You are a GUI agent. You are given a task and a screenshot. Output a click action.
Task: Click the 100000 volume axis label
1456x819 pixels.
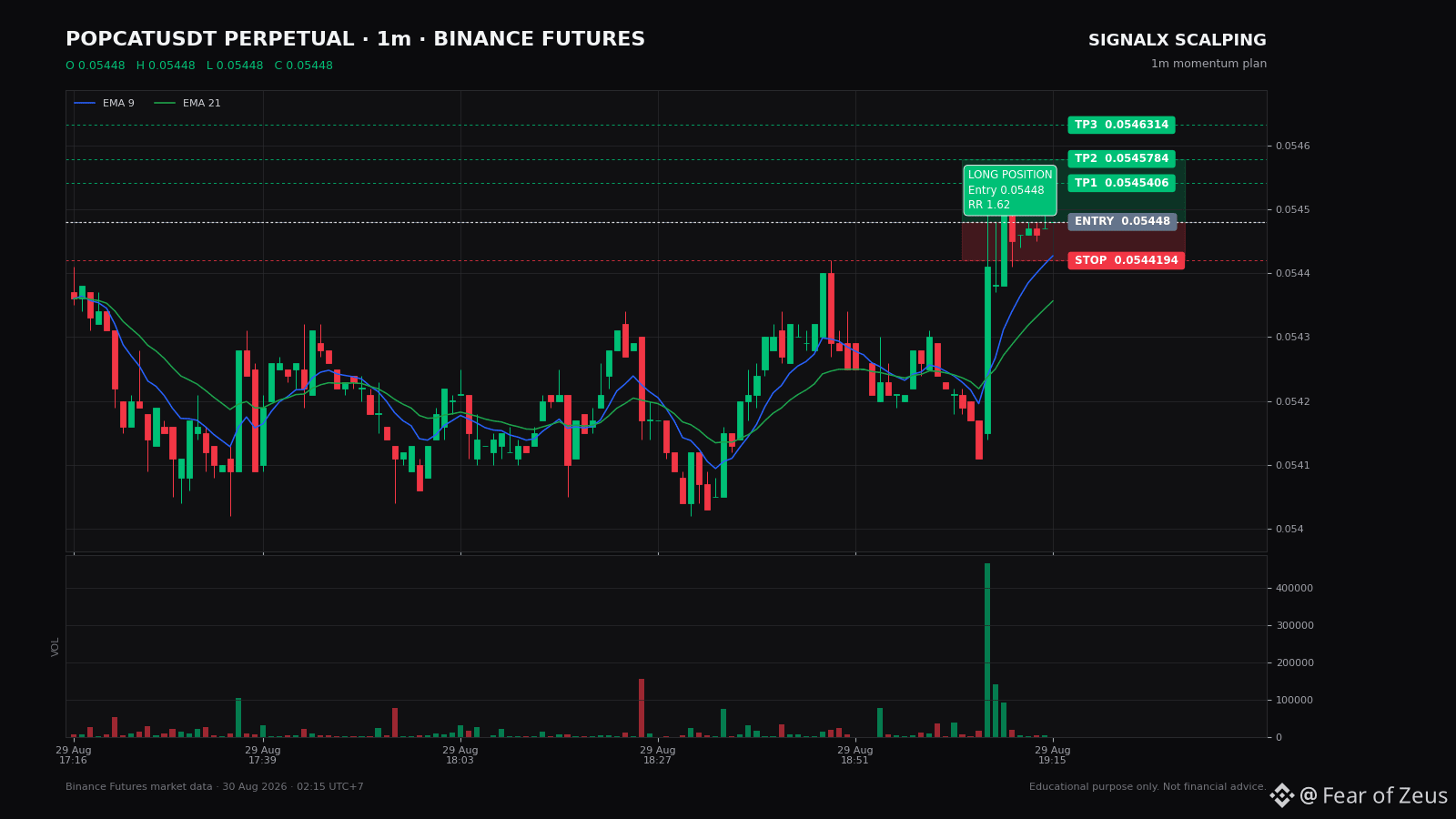pos(1294,700)
